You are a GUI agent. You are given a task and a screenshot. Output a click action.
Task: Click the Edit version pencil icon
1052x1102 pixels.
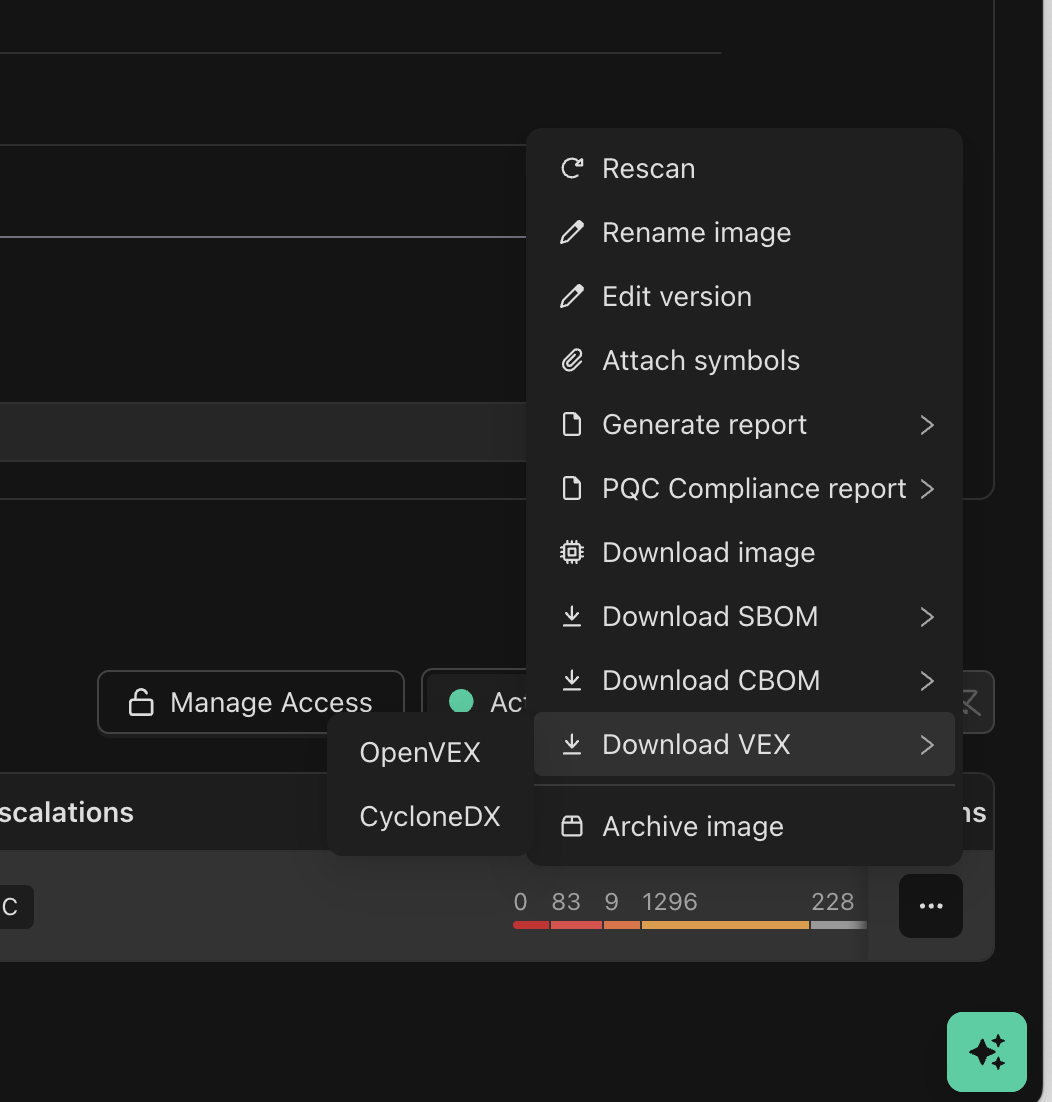572,296
